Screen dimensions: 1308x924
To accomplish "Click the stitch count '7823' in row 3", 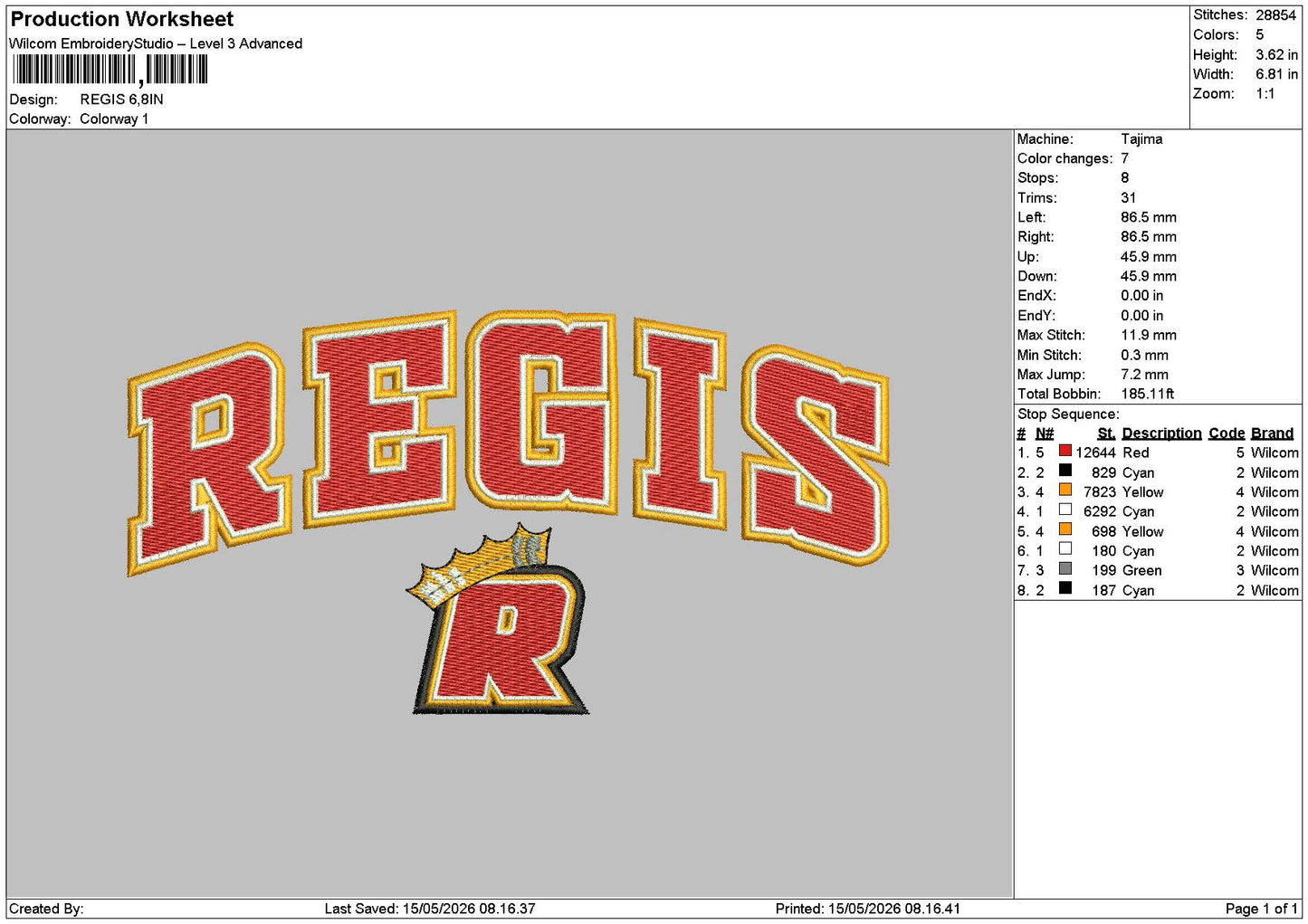I will [x=1100, y=492].
